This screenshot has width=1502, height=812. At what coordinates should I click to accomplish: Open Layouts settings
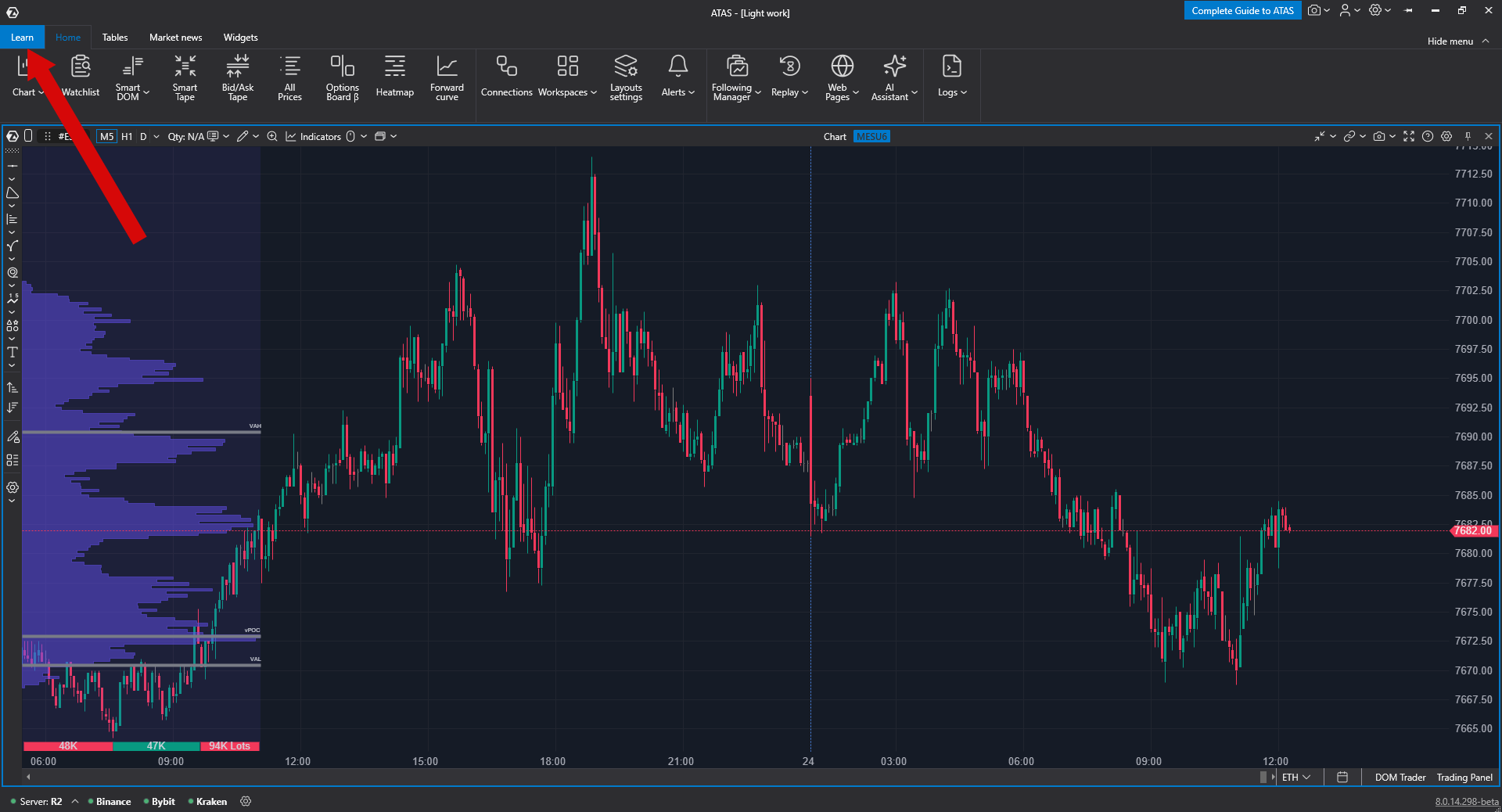pyautogui.click(x=626, y=77)
